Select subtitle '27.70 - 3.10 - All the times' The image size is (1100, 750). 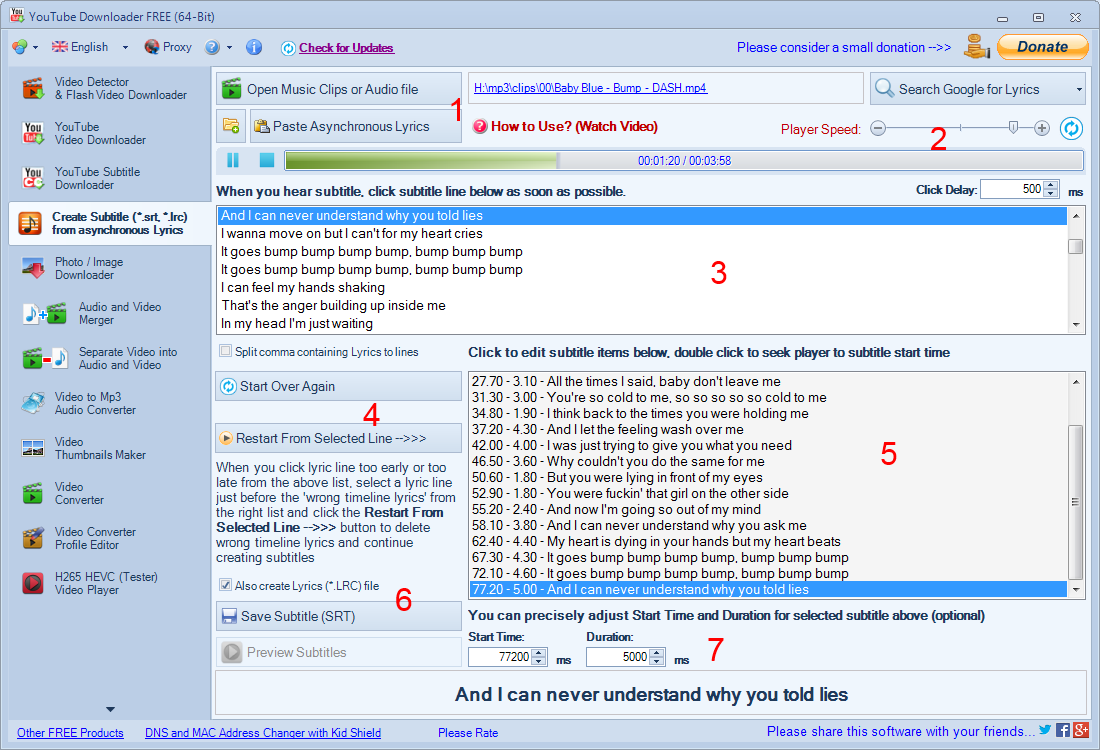tap(768, 382)
